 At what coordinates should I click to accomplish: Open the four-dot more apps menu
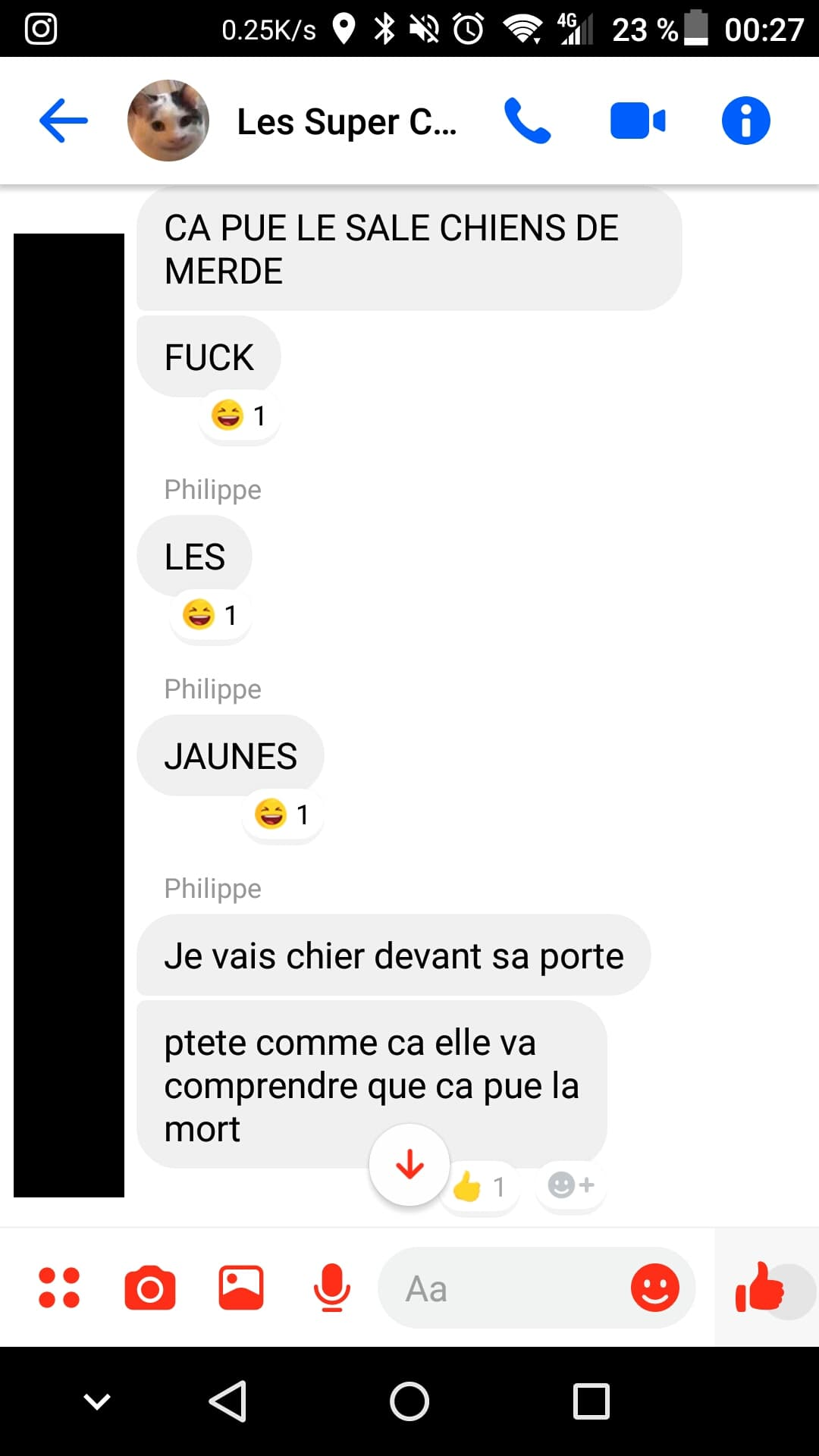tap(59, 1288)
